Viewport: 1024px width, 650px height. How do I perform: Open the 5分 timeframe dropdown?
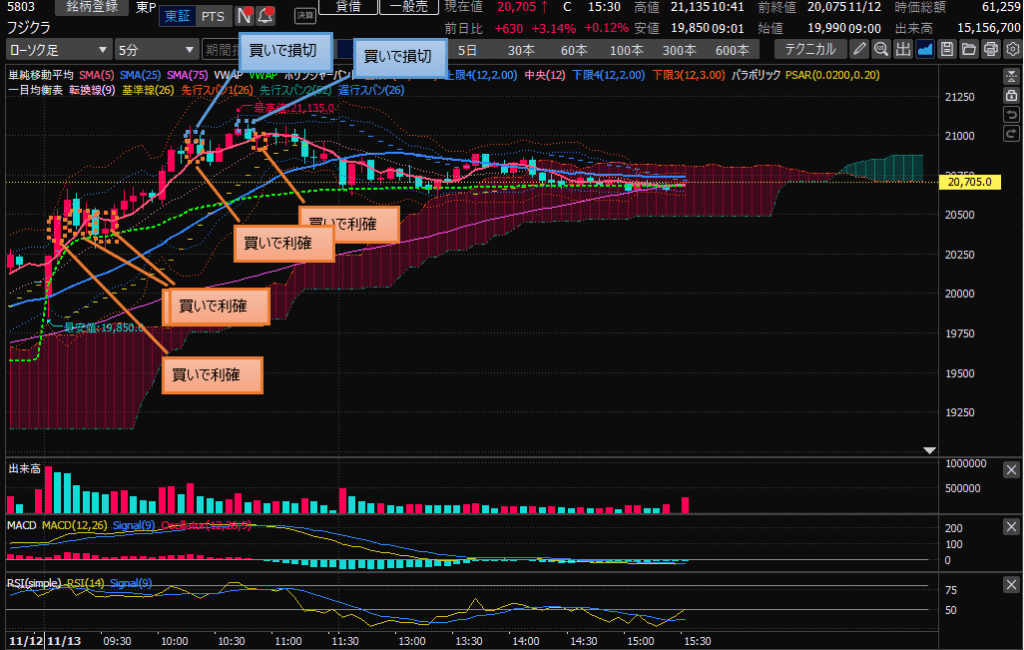click(155, 49)
